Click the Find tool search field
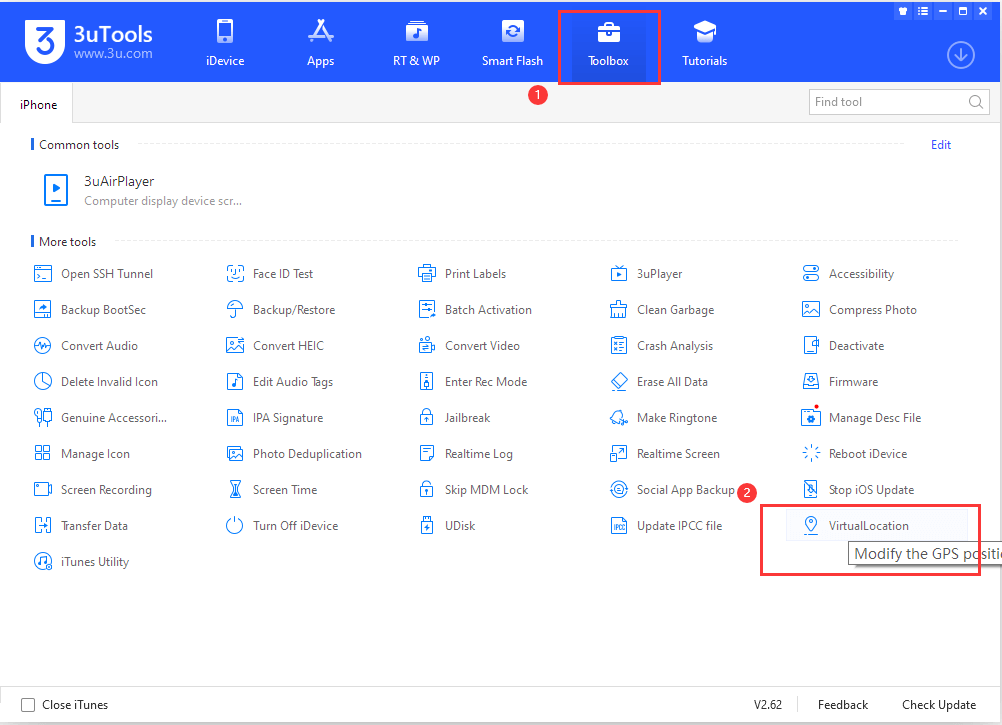The height and width of the screenshot is (725, 1002). [x=888, y=102]
